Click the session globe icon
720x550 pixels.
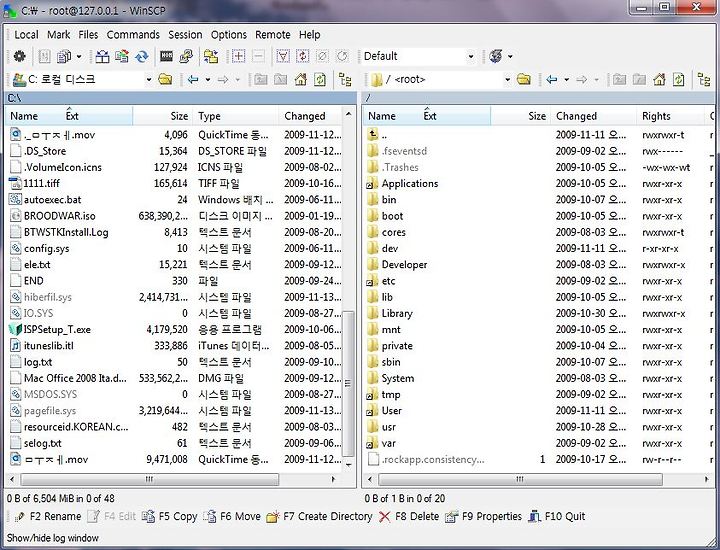(496, 56)
